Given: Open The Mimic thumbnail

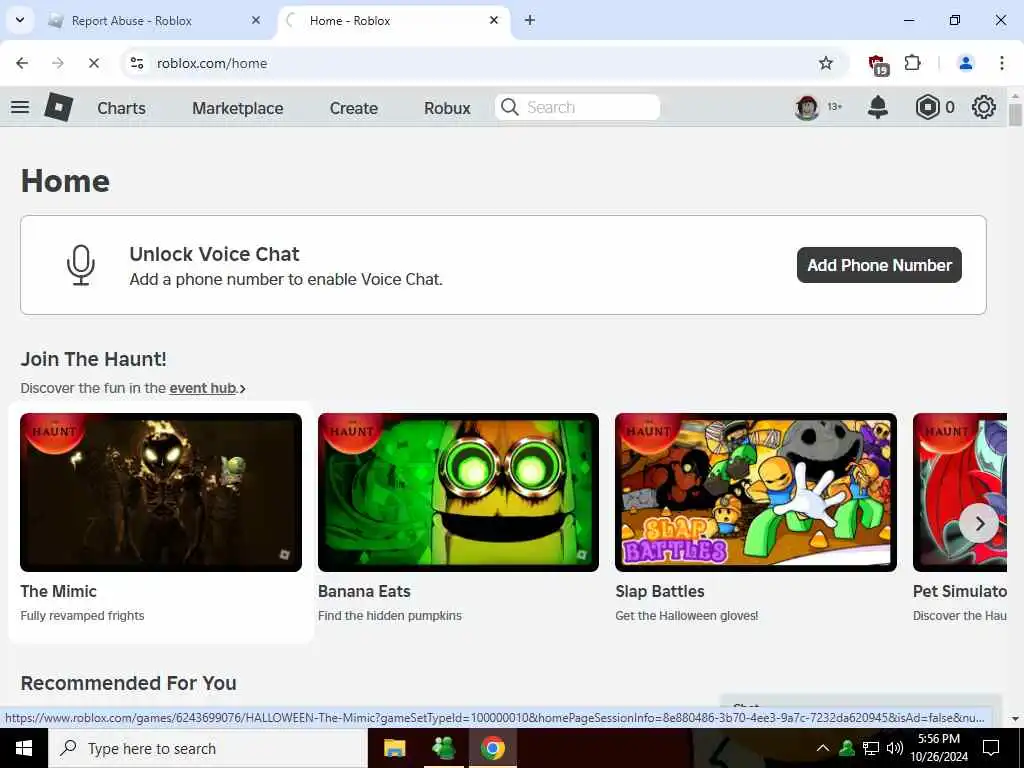Looking at the screenshot, I should click(161, 492).
